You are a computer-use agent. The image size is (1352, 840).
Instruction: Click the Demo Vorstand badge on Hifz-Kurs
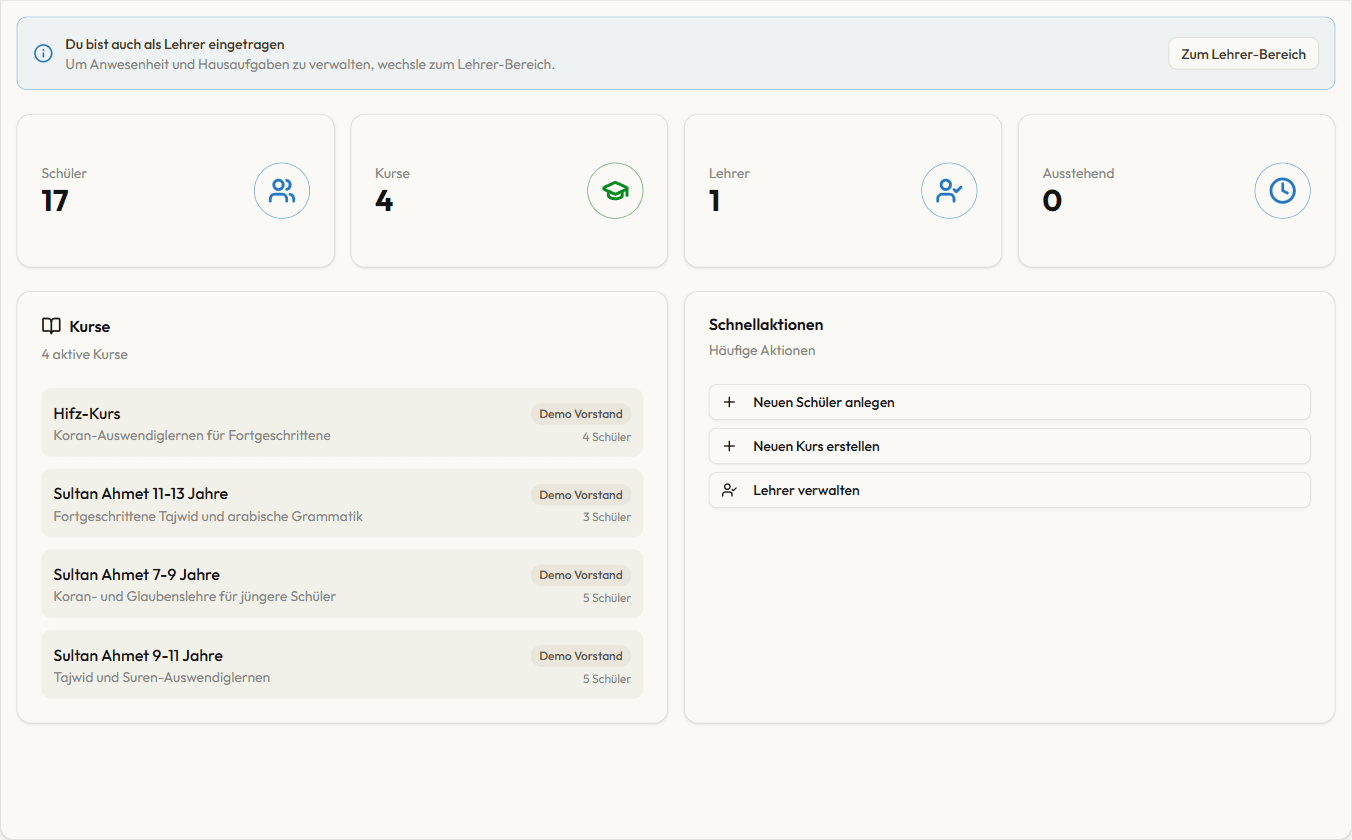click(x=581, y=414)
